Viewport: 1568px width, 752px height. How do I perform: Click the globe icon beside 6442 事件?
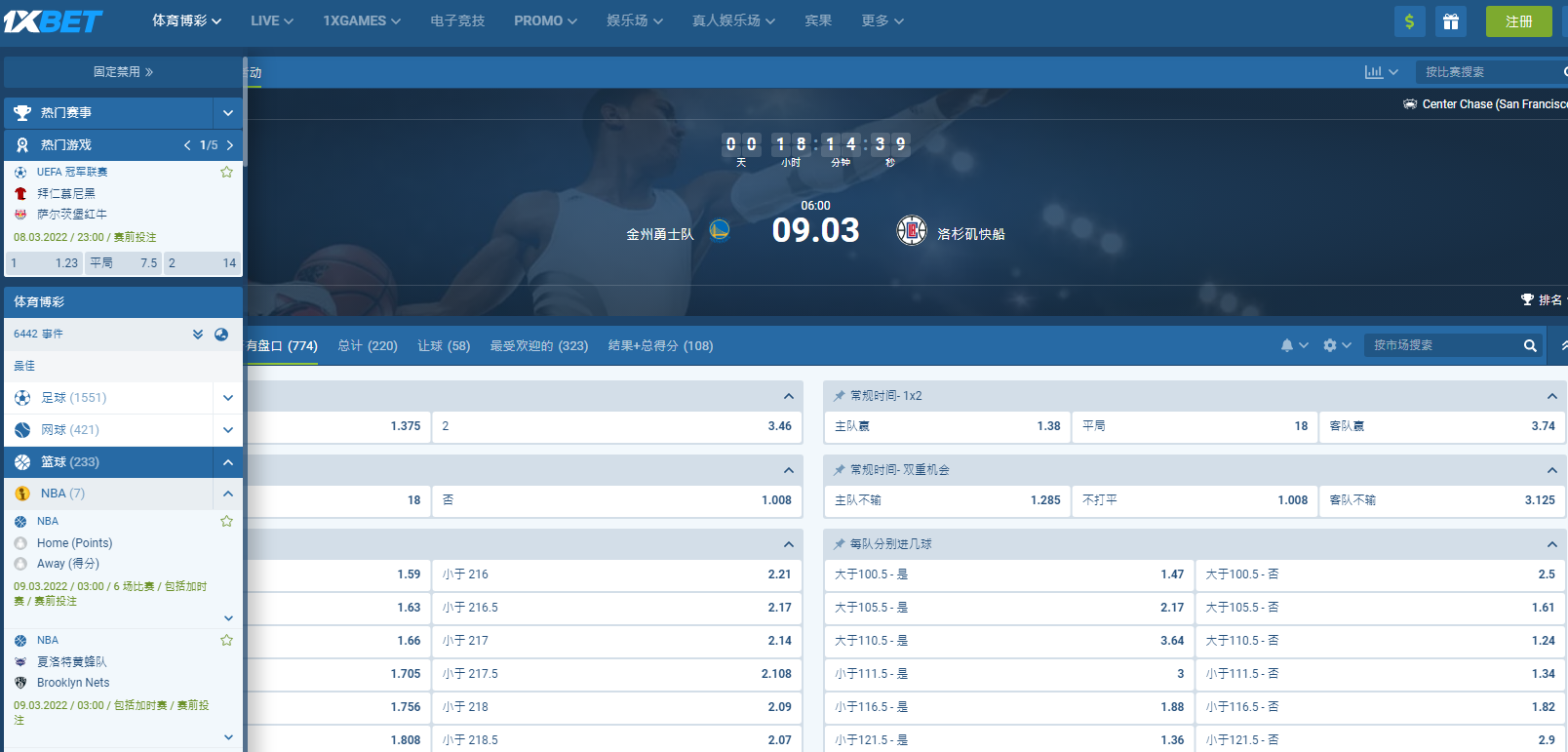coord(221,335)
